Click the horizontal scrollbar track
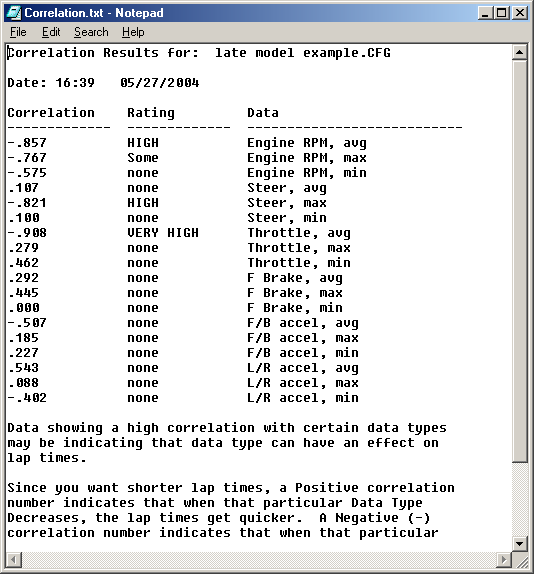Screen dimensions: 534x574 coord(259,559)
